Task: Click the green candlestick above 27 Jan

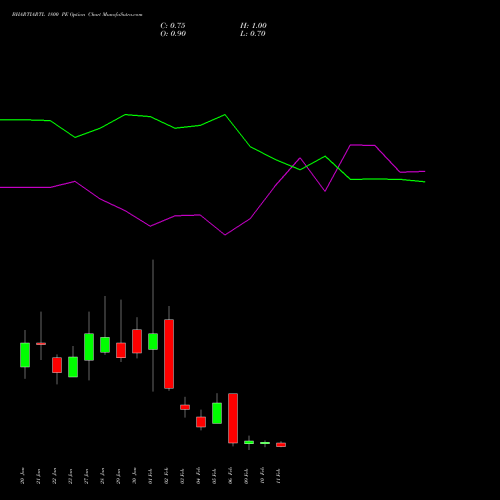Action: (89, 347)
